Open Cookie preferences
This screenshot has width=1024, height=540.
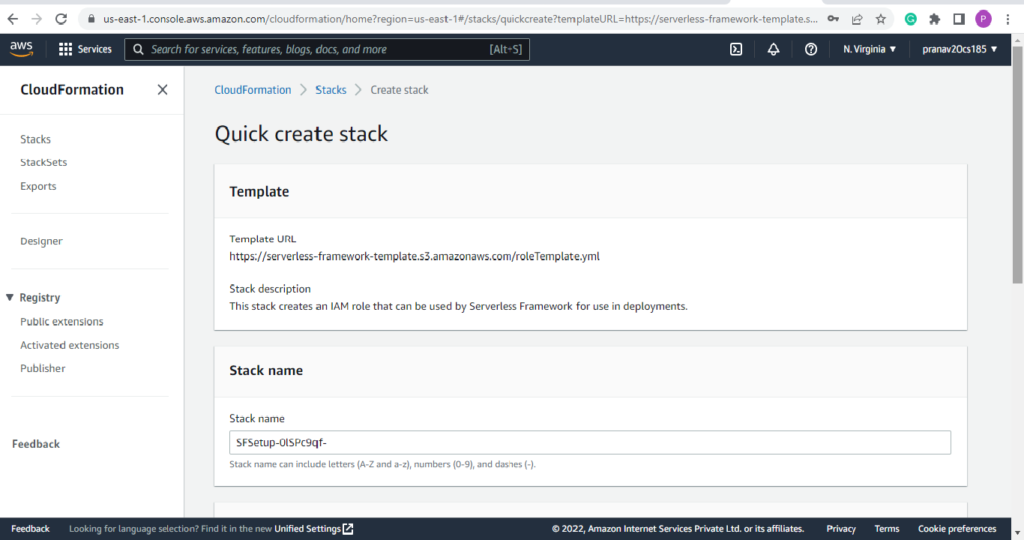click(957, 529)
